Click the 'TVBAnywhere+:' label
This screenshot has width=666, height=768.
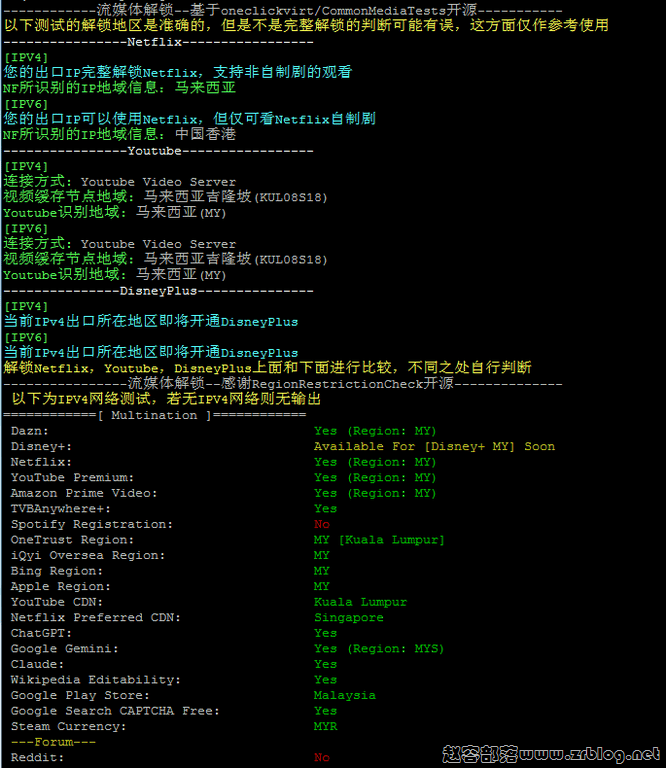click(61, 509)
